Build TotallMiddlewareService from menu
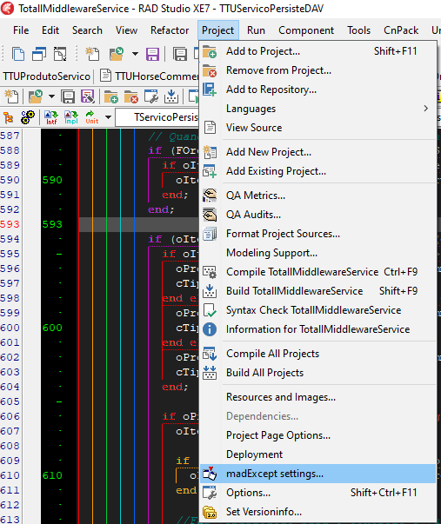 pos(318,291)
